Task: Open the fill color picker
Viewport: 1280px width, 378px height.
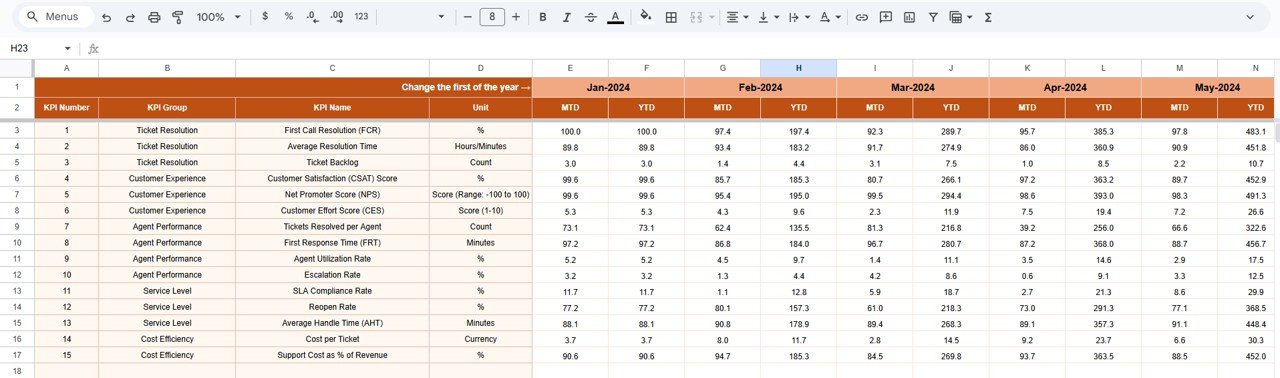Action: (x=645, y=17)
